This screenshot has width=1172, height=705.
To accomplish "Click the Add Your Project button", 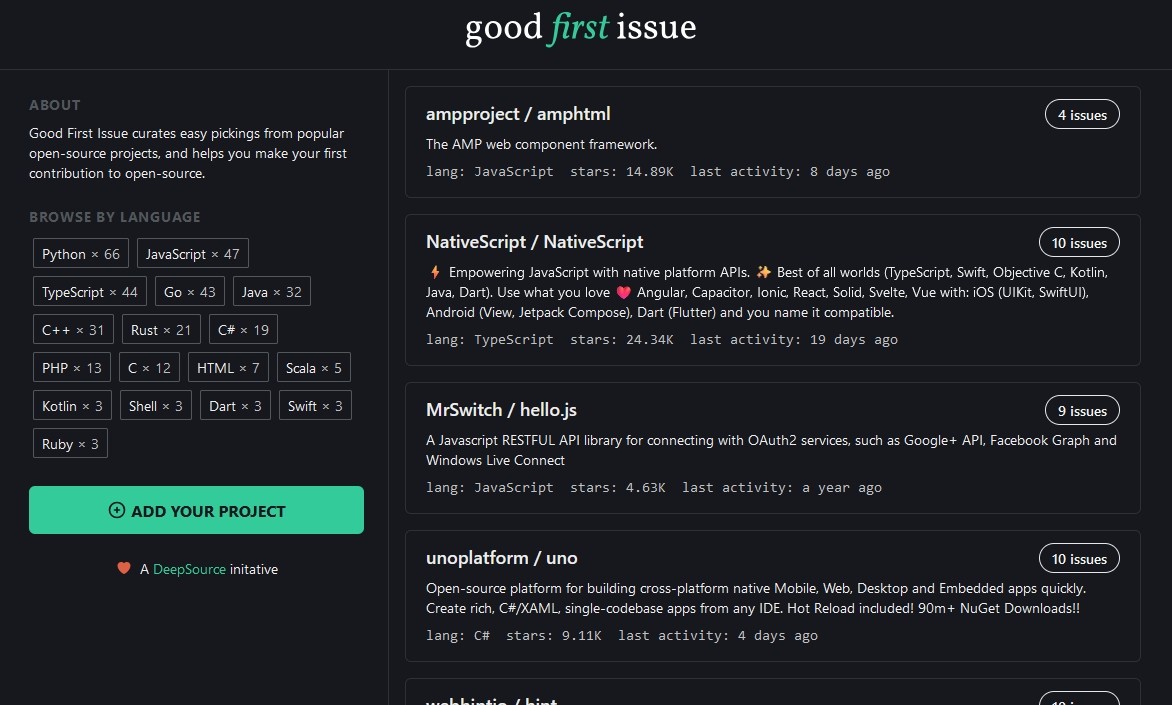I will [x=197, y=511].
